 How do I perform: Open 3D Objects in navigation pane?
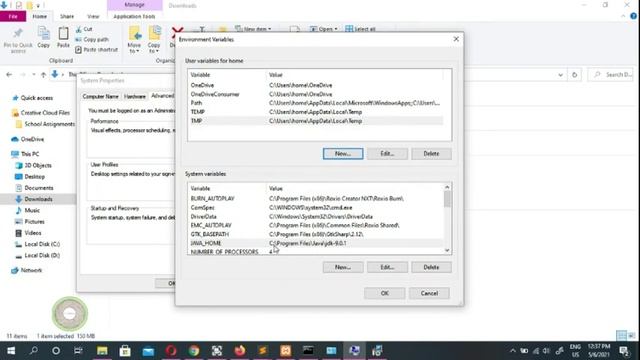coord(38,165)
